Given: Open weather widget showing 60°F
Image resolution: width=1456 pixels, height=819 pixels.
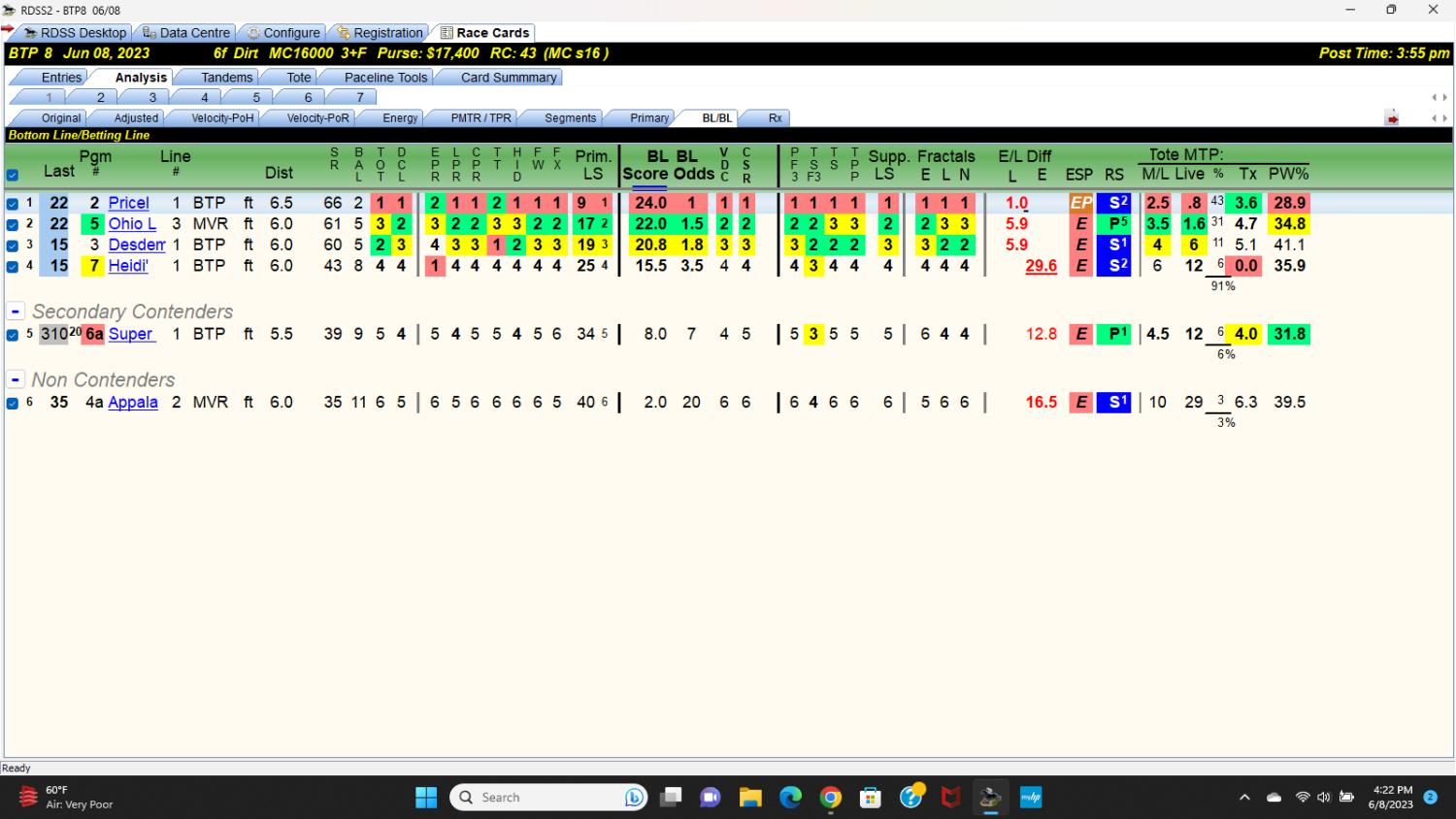Looking at the screenshot, I should point(66,798).
